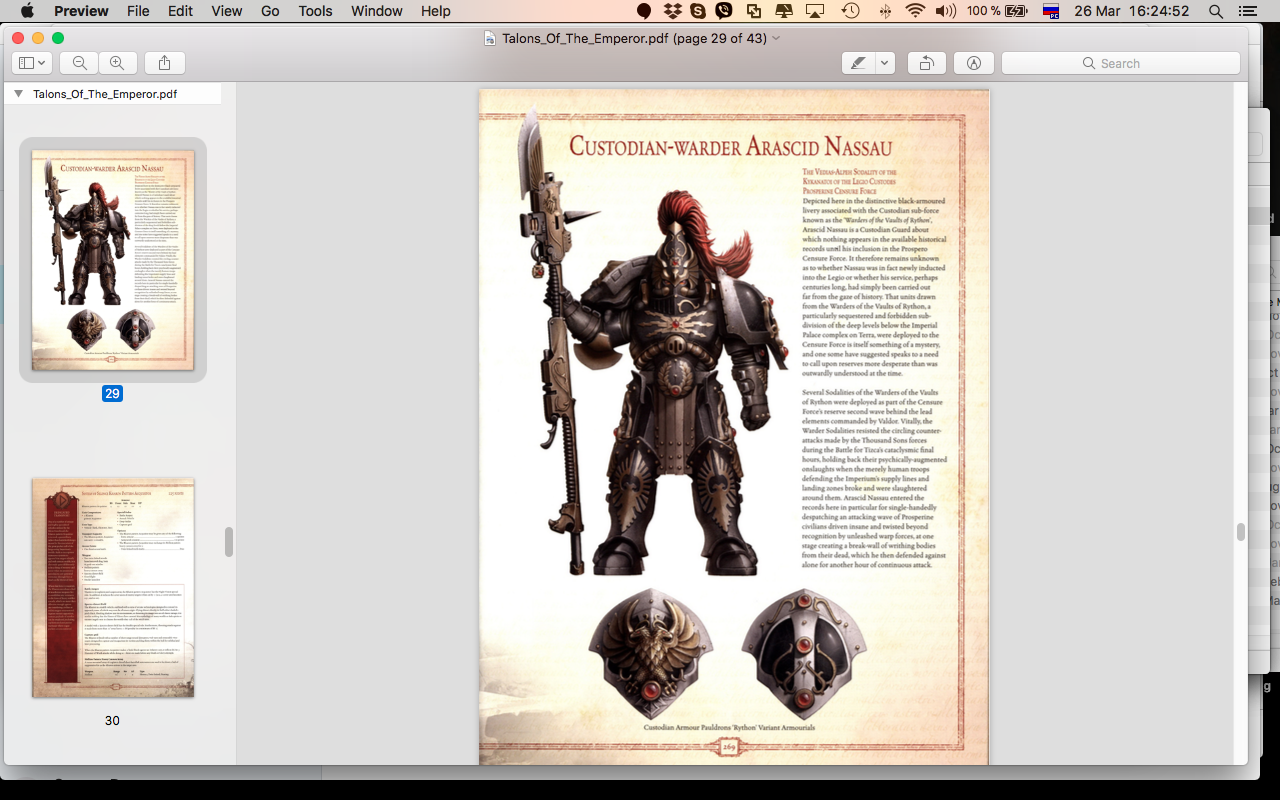The width and height of the screenshot is (1280, 800).
Task: Open Spotlight search
Action: click(x=1216, y=11)
